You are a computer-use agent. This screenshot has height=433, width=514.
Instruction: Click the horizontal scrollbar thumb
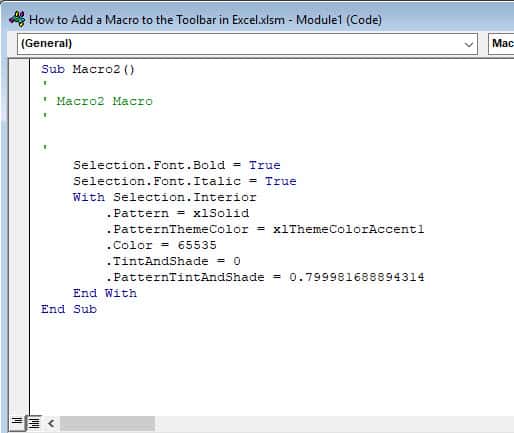(x=107, y=423)
